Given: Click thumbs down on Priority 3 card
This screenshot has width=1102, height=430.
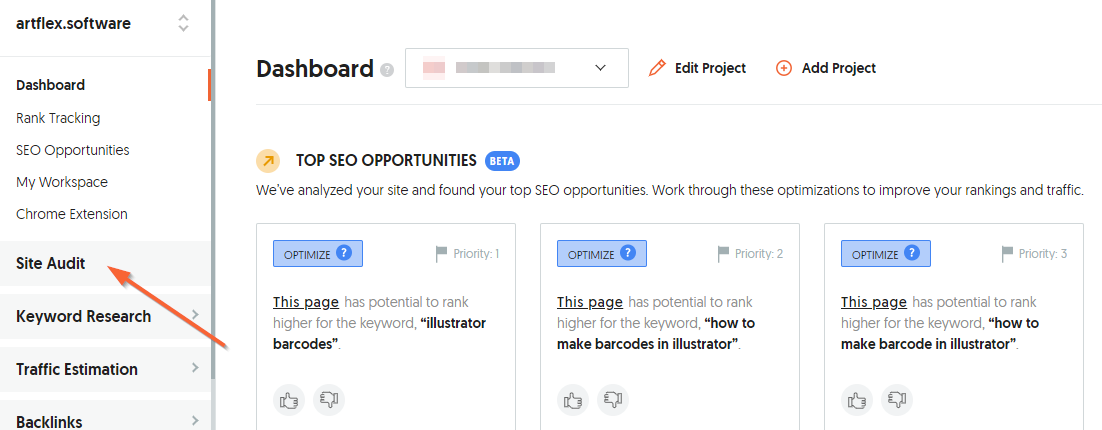Looking at the screenshot, I should pyautogui.click(x=897, y=400).
